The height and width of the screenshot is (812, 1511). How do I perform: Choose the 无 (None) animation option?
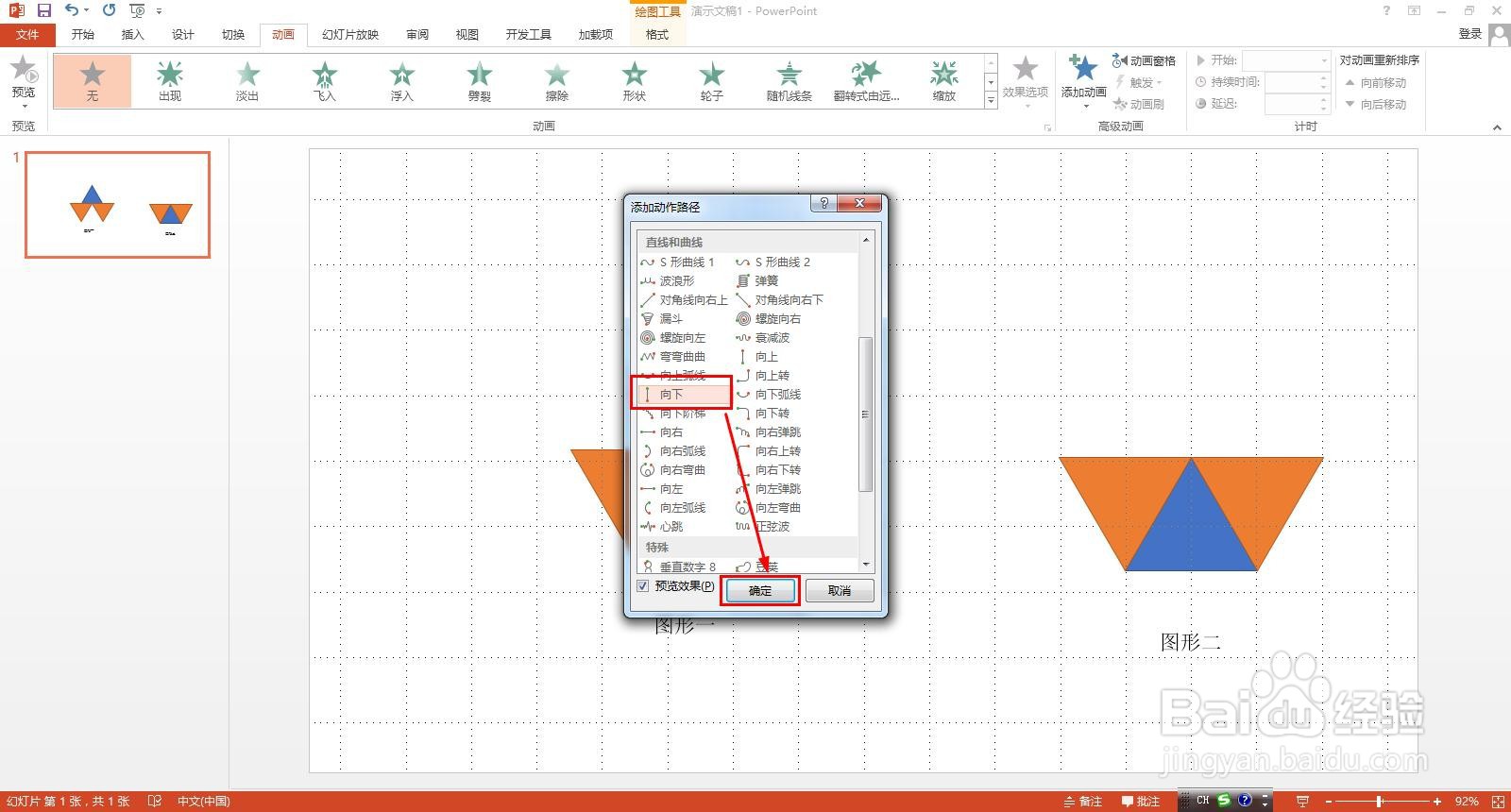pos(93,81)
